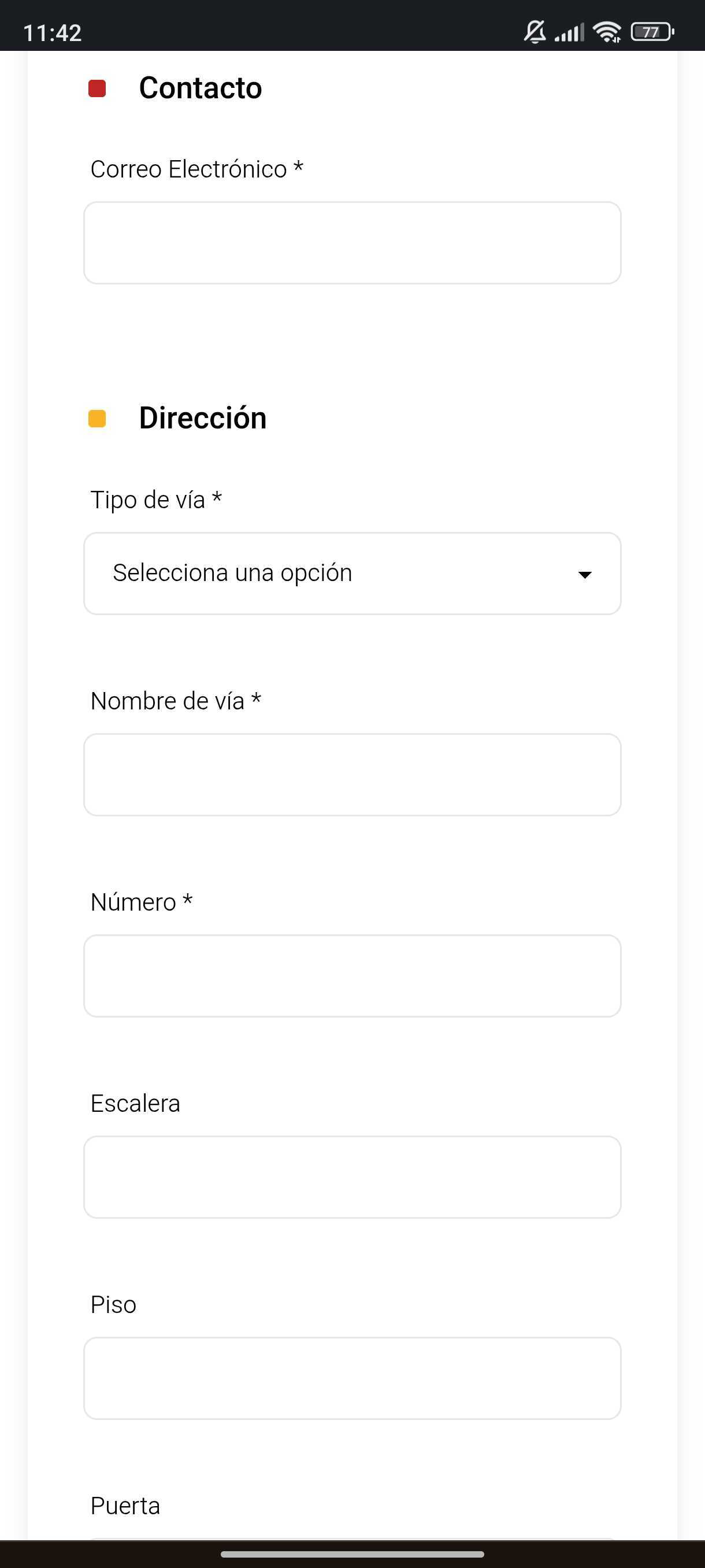This screenshot has width=705, height=1568.
Task: Focus the Correo Electrónico input field
Action: [x=352, y=243]
